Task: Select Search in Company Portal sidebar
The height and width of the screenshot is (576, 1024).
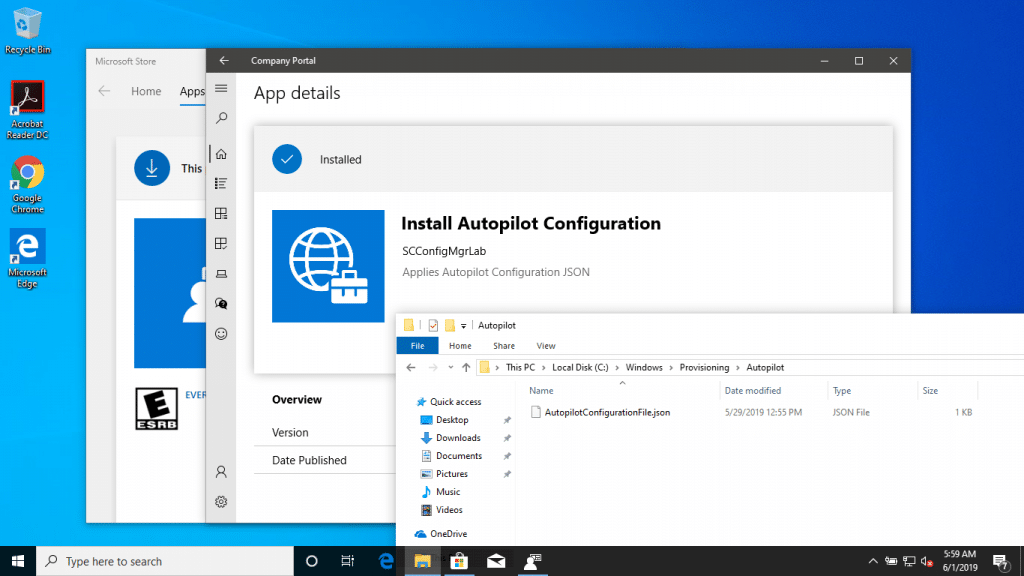Action: (221, 117)
